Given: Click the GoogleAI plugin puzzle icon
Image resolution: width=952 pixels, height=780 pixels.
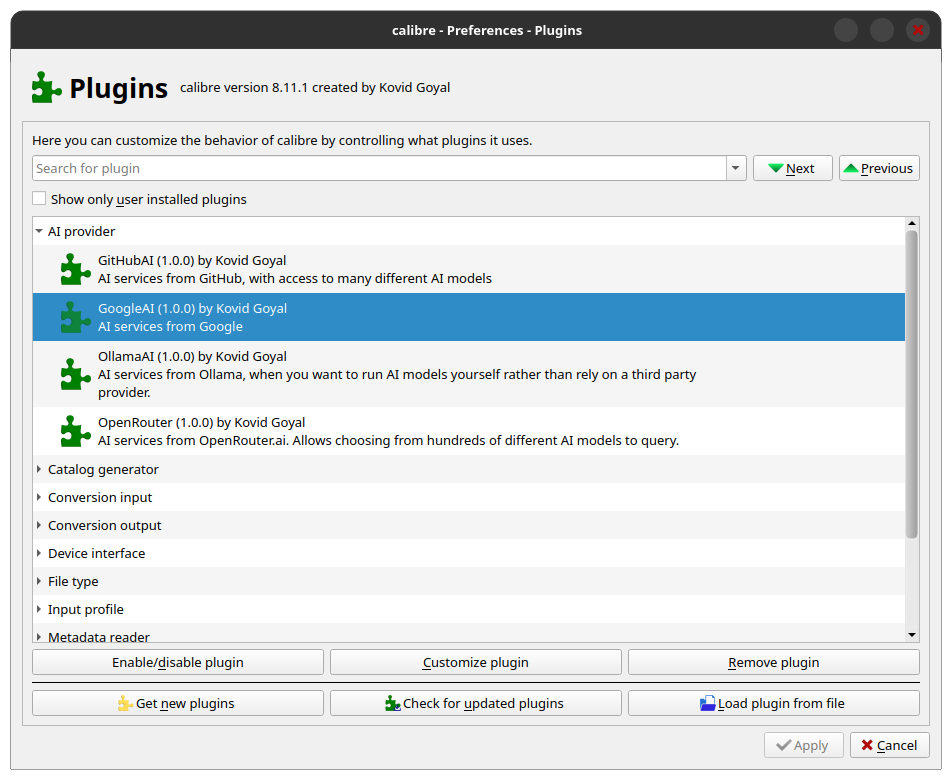Looking at the screenshot, I should click(x=75, y=317).
